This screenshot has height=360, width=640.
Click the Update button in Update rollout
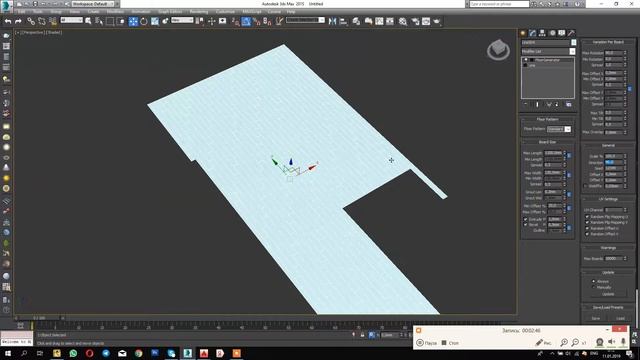coord(608,294)
